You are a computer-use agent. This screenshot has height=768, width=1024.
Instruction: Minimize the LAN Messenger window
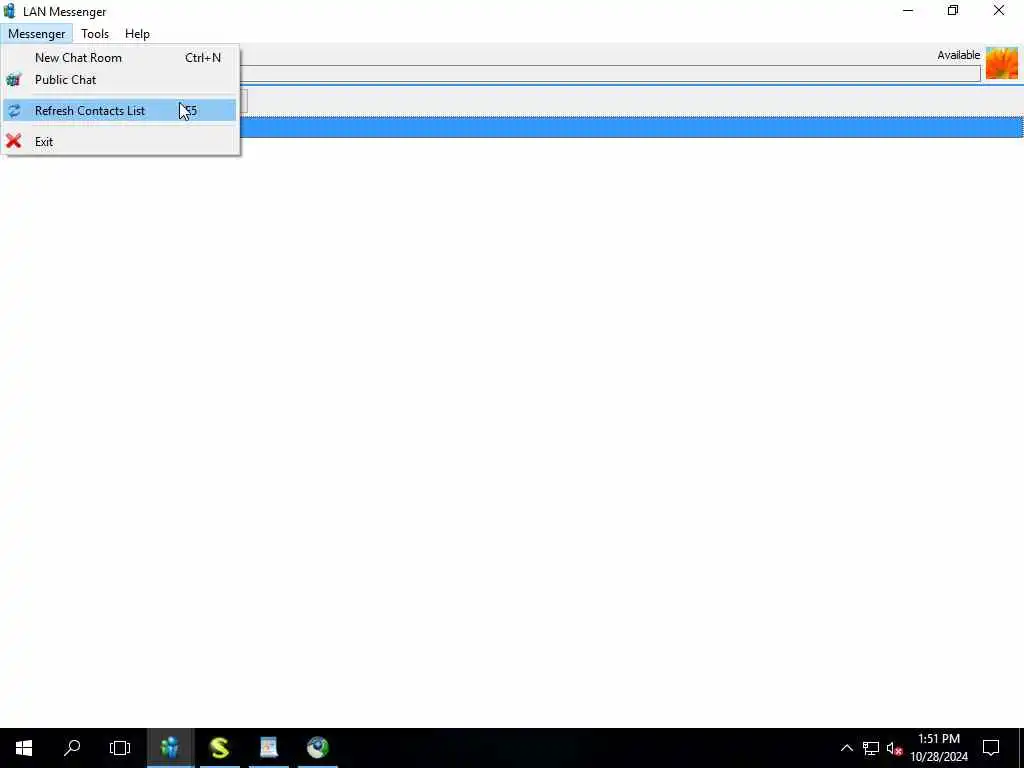pyautogui.click(x=908, y=10)
